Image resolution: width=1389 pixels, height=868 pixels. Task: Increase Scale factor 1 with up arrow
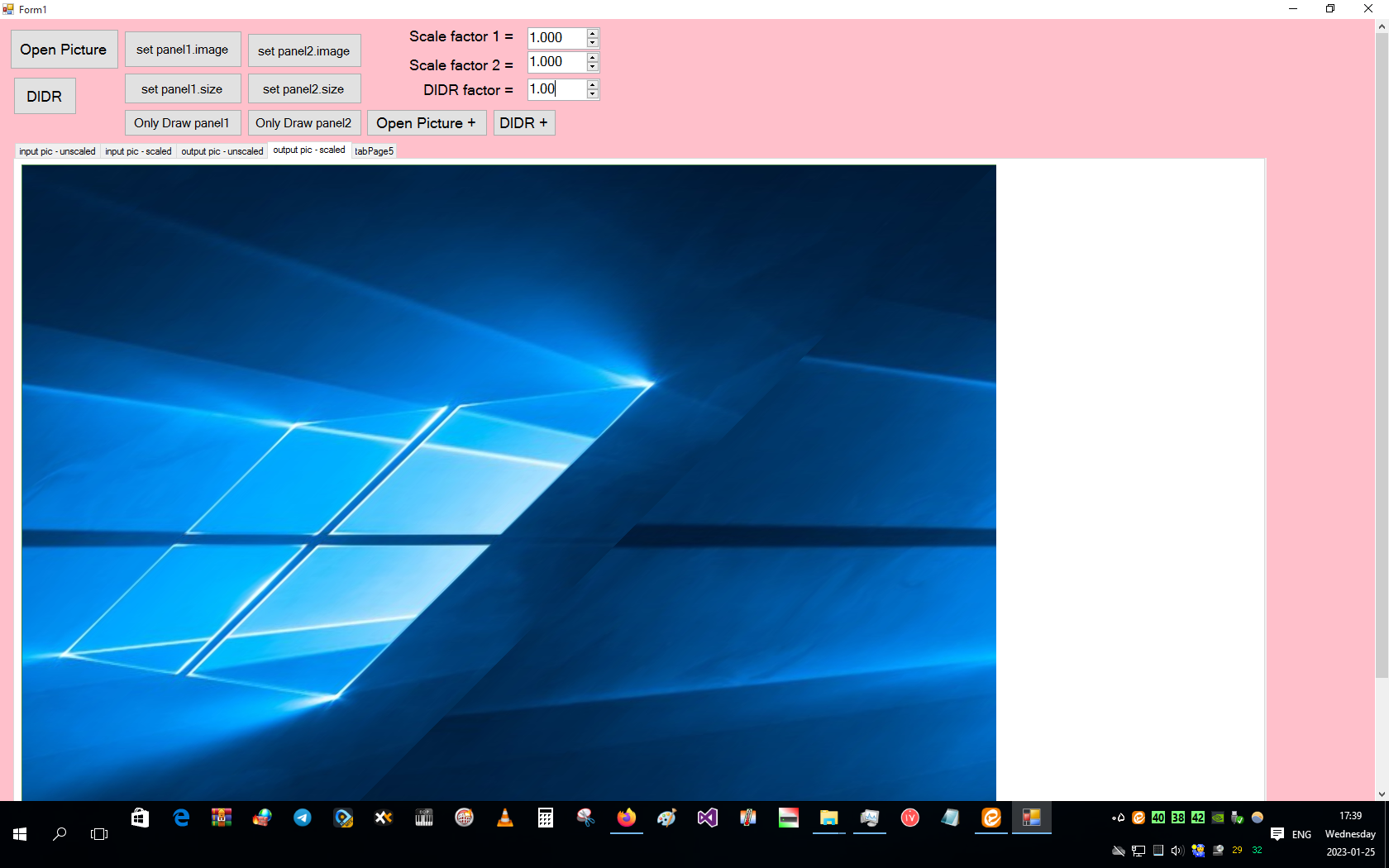593,34
